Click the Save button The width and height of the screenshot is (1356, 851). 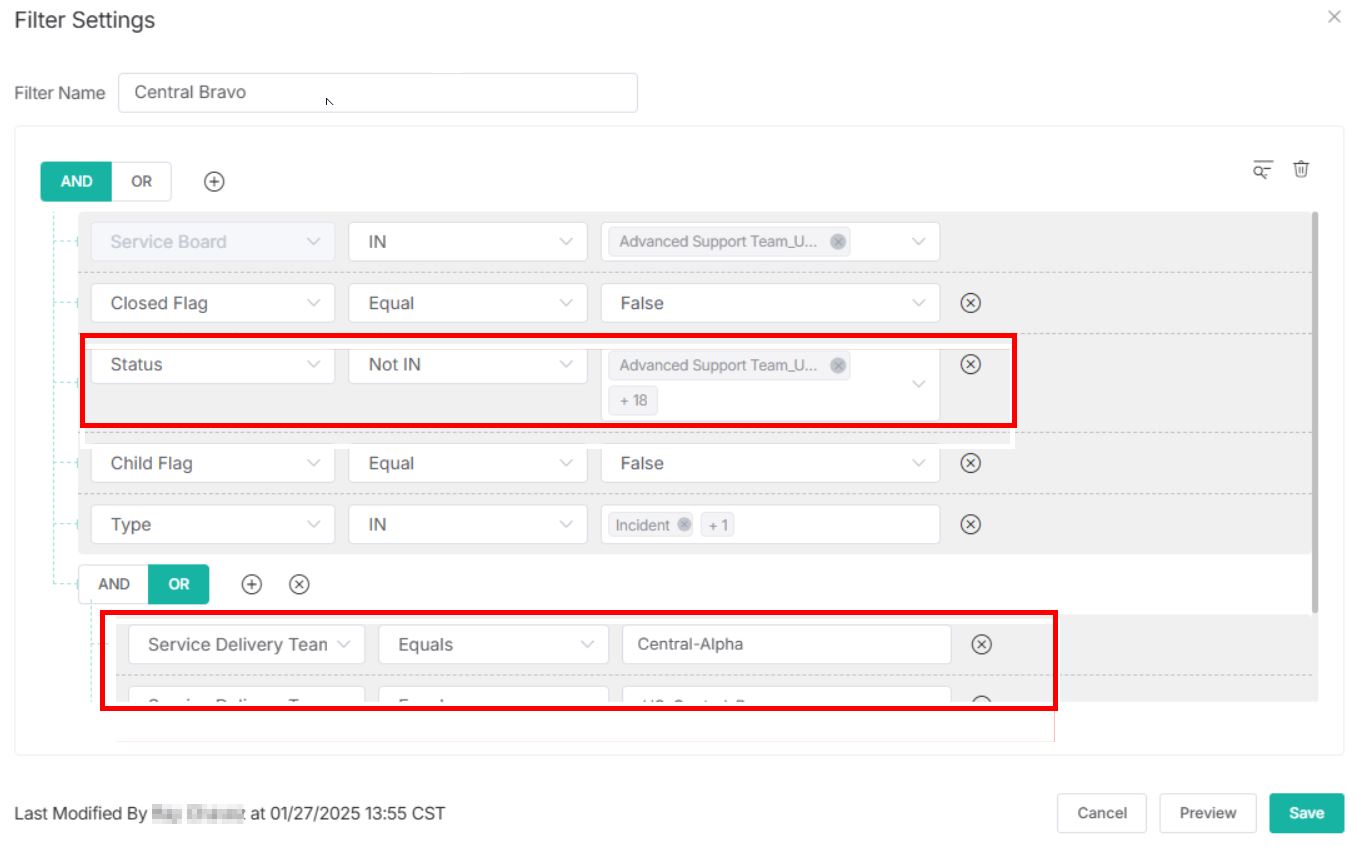(x=1306, y=813)
